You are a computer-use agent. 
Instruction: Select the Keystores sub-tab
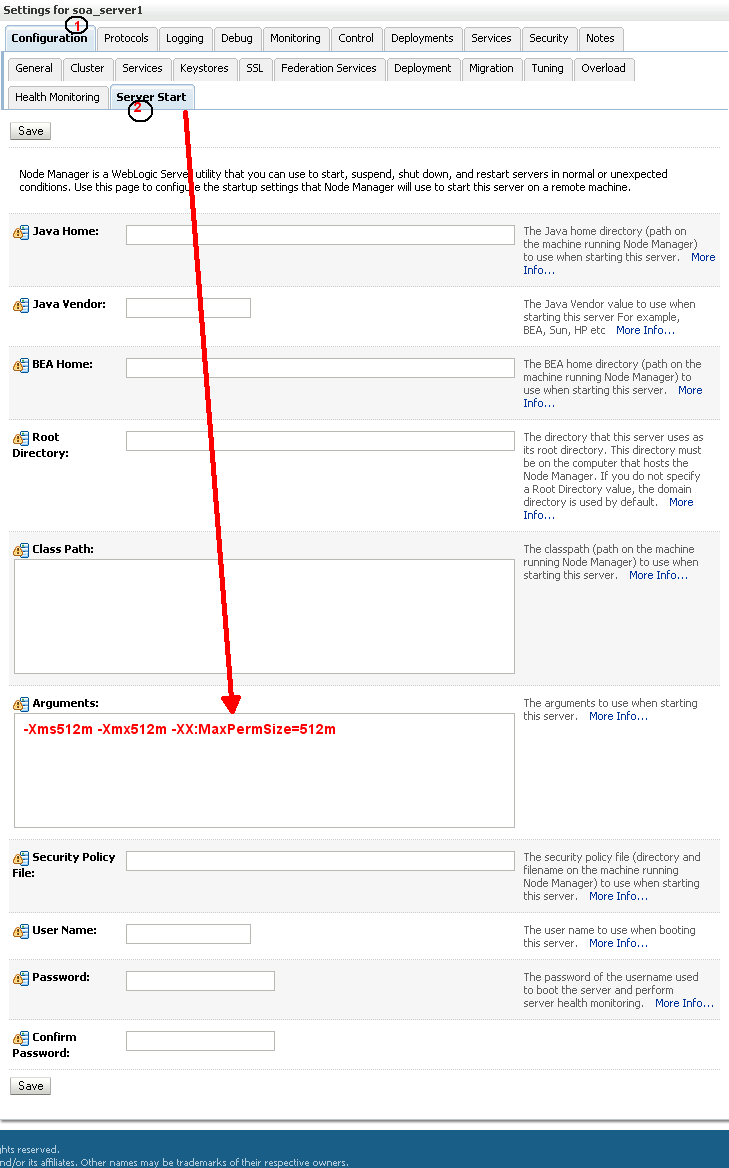204,68
